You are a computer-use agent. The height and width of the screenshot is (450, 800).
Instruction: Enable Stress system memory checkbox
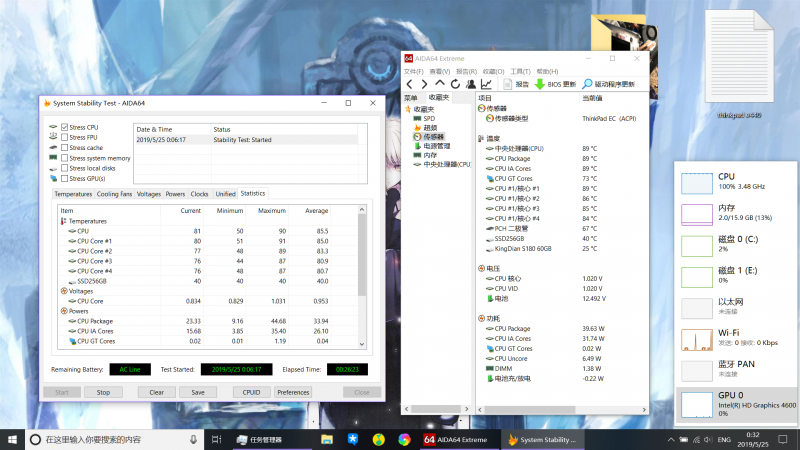pos(65,158)
